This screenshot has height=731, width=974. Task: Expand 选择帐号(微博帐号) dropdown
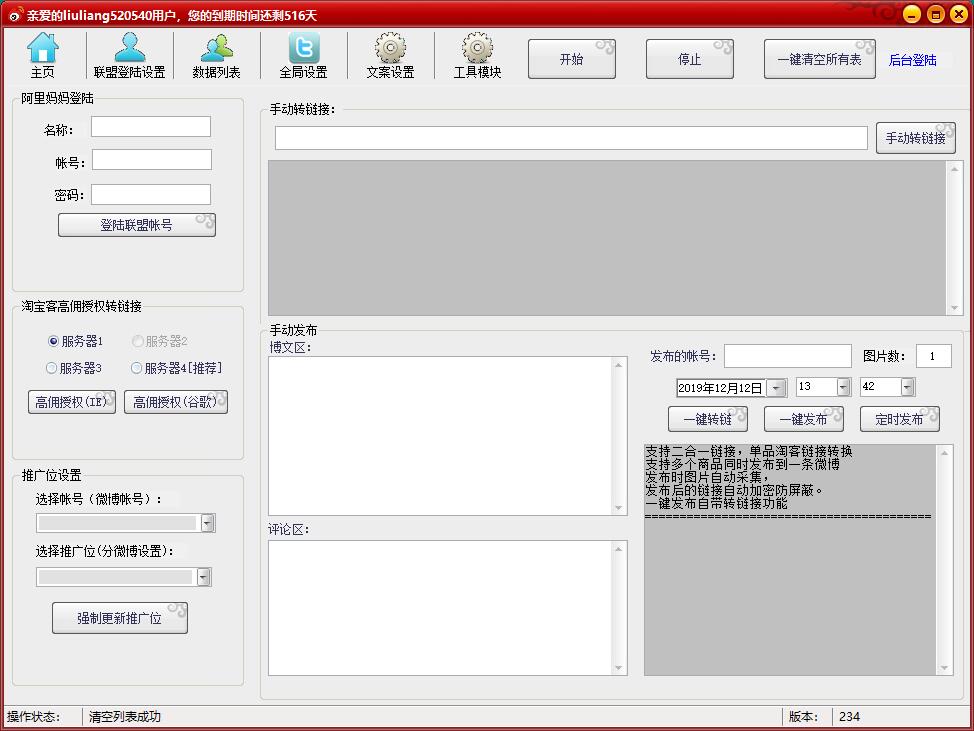point(207,523)
